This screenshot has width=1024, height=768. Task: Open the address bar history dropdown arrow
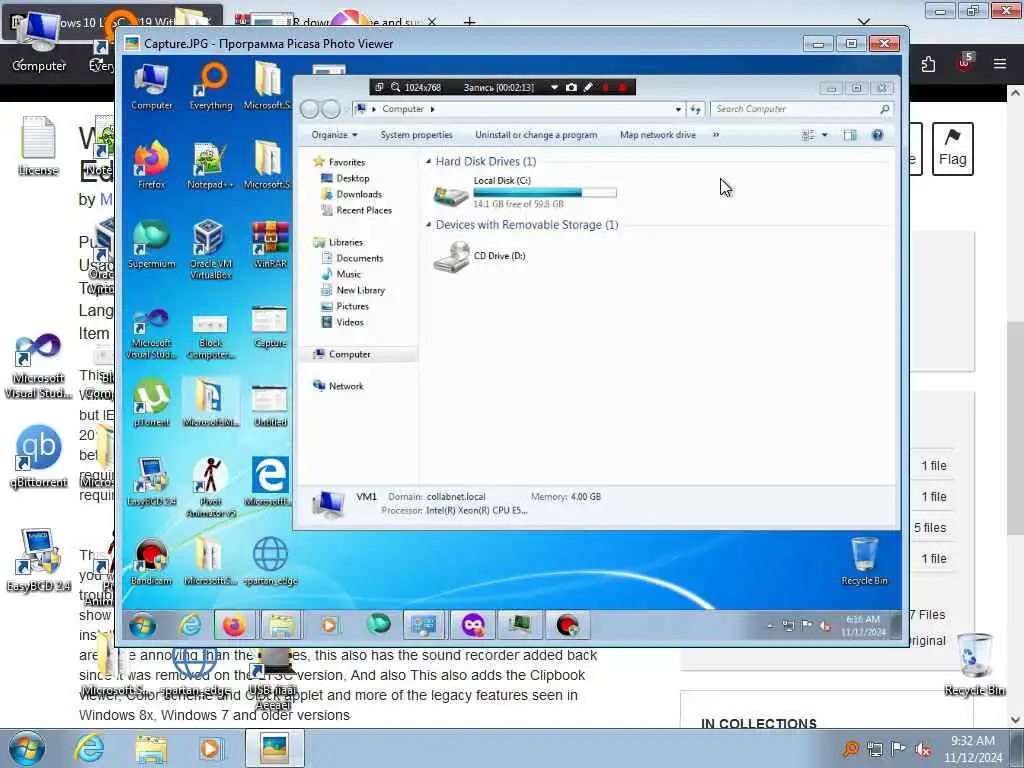pyautogui.click(x=679, y=109)
